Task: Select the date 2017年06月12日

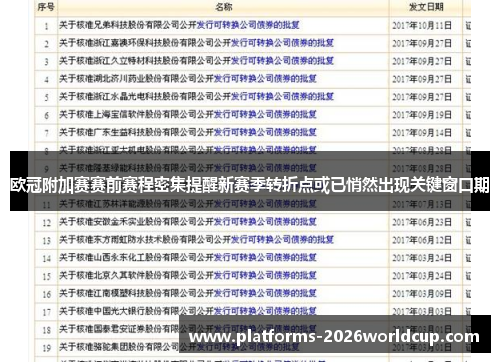Action: point(422,240)
